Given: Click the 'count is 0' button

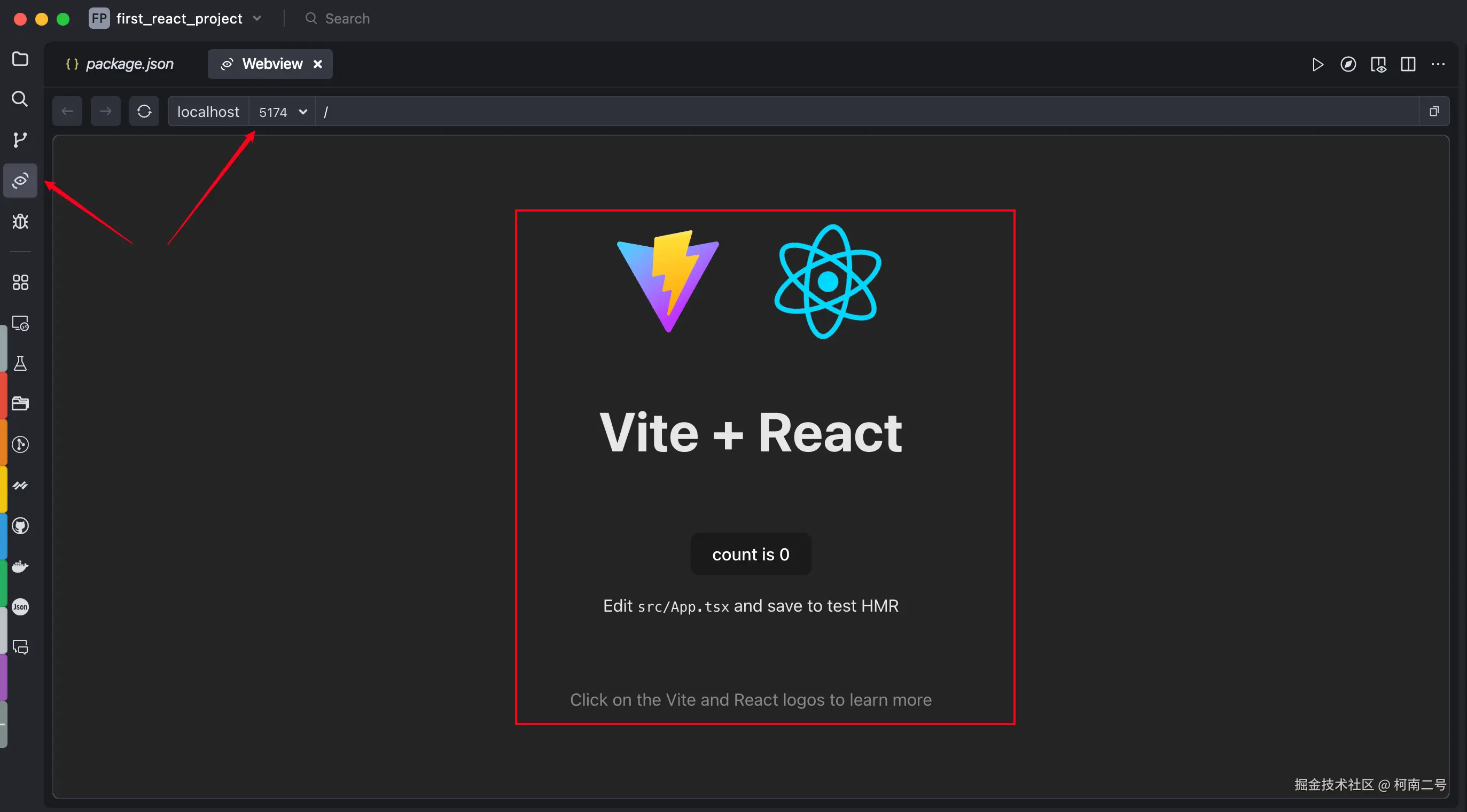Looking at the screenshot, I should coord(750,554).
